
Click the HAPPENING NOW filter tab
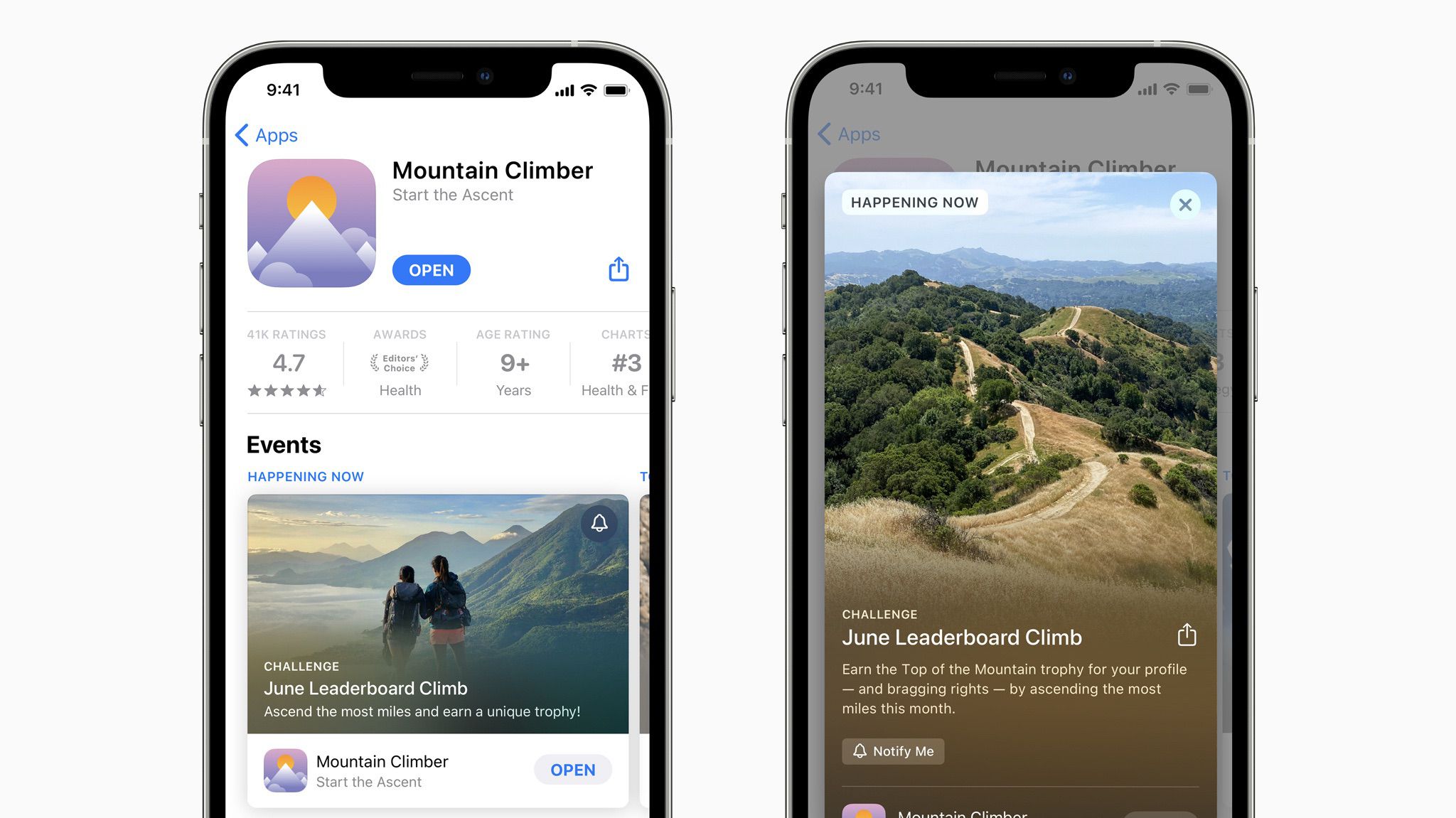(306, 475)
